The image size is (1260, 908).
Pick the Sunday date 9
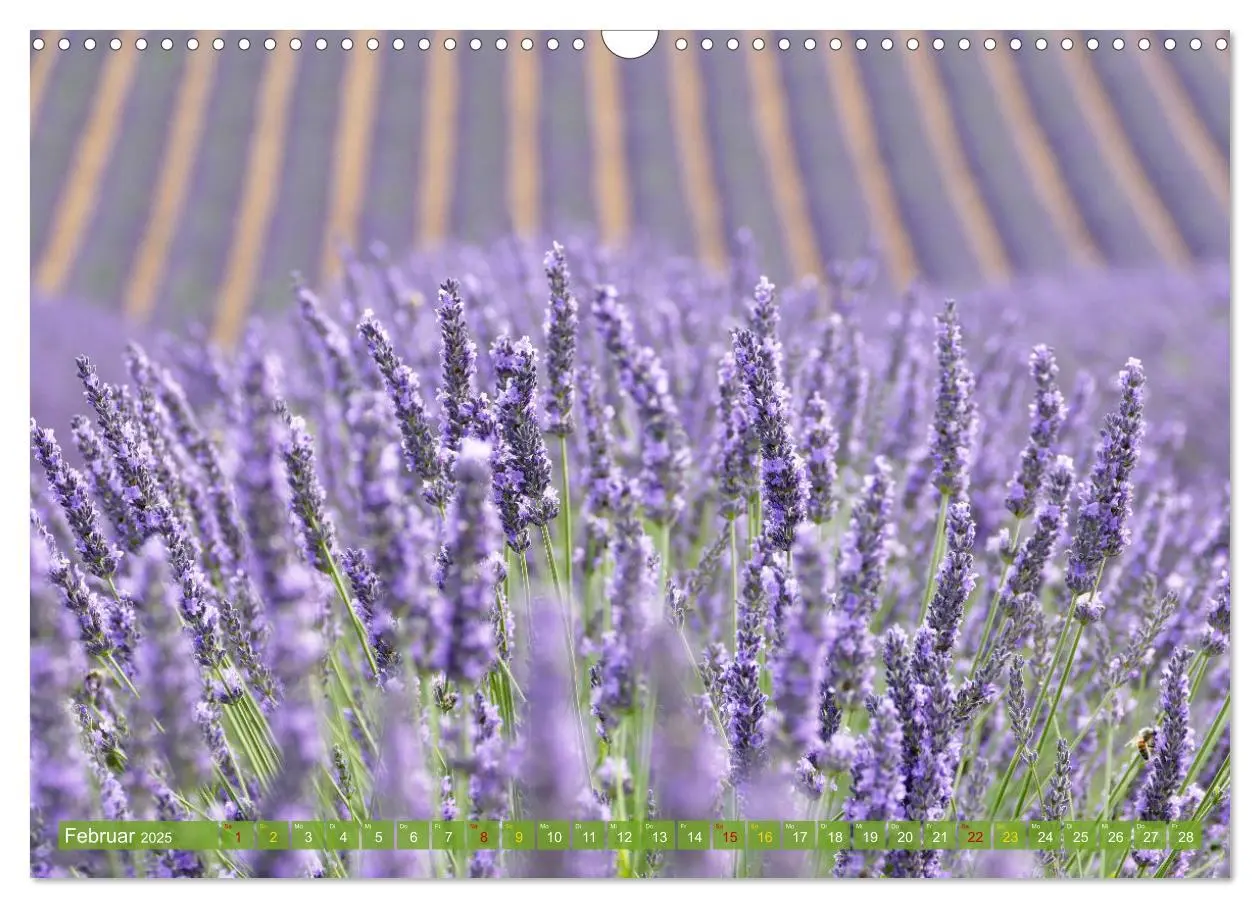tap(518, 836)
